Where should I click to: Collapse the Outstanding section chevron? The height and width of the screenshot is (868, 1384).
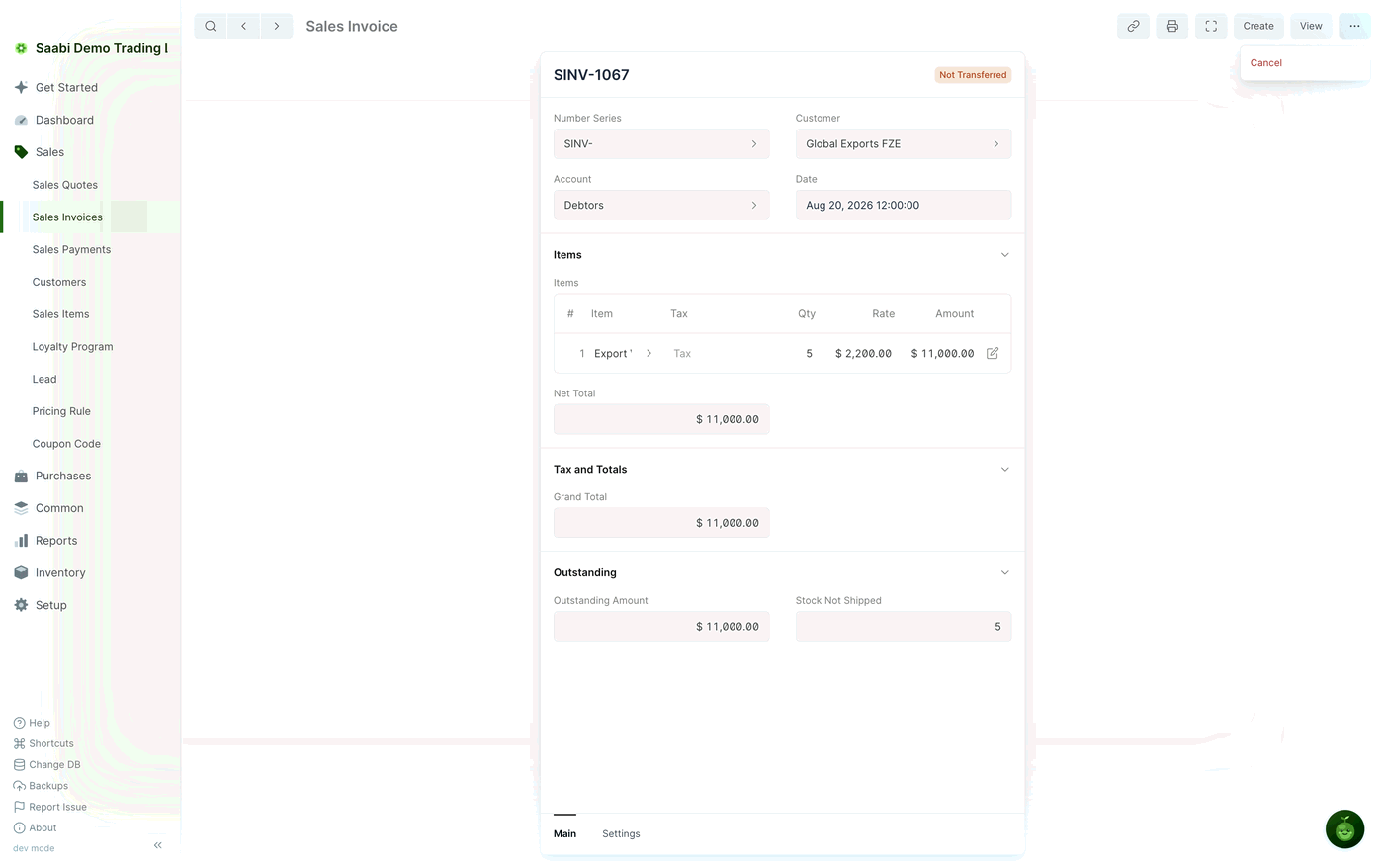(x=1005, y=573)
